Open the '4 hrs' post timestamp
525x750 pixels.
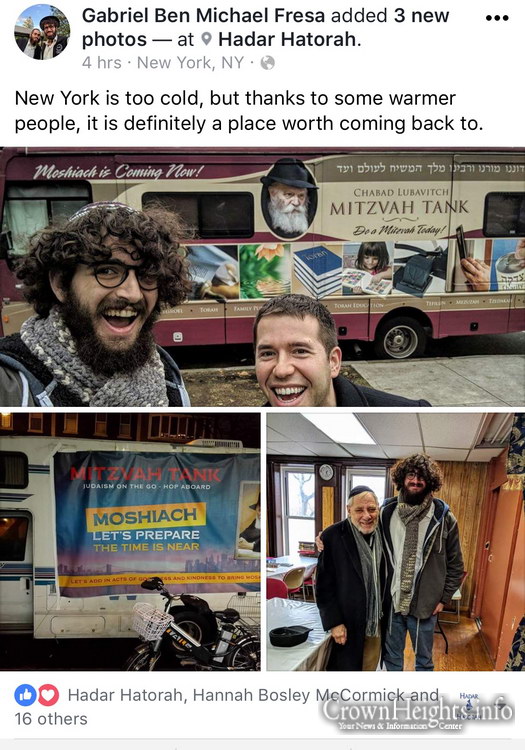pos(101,63)
